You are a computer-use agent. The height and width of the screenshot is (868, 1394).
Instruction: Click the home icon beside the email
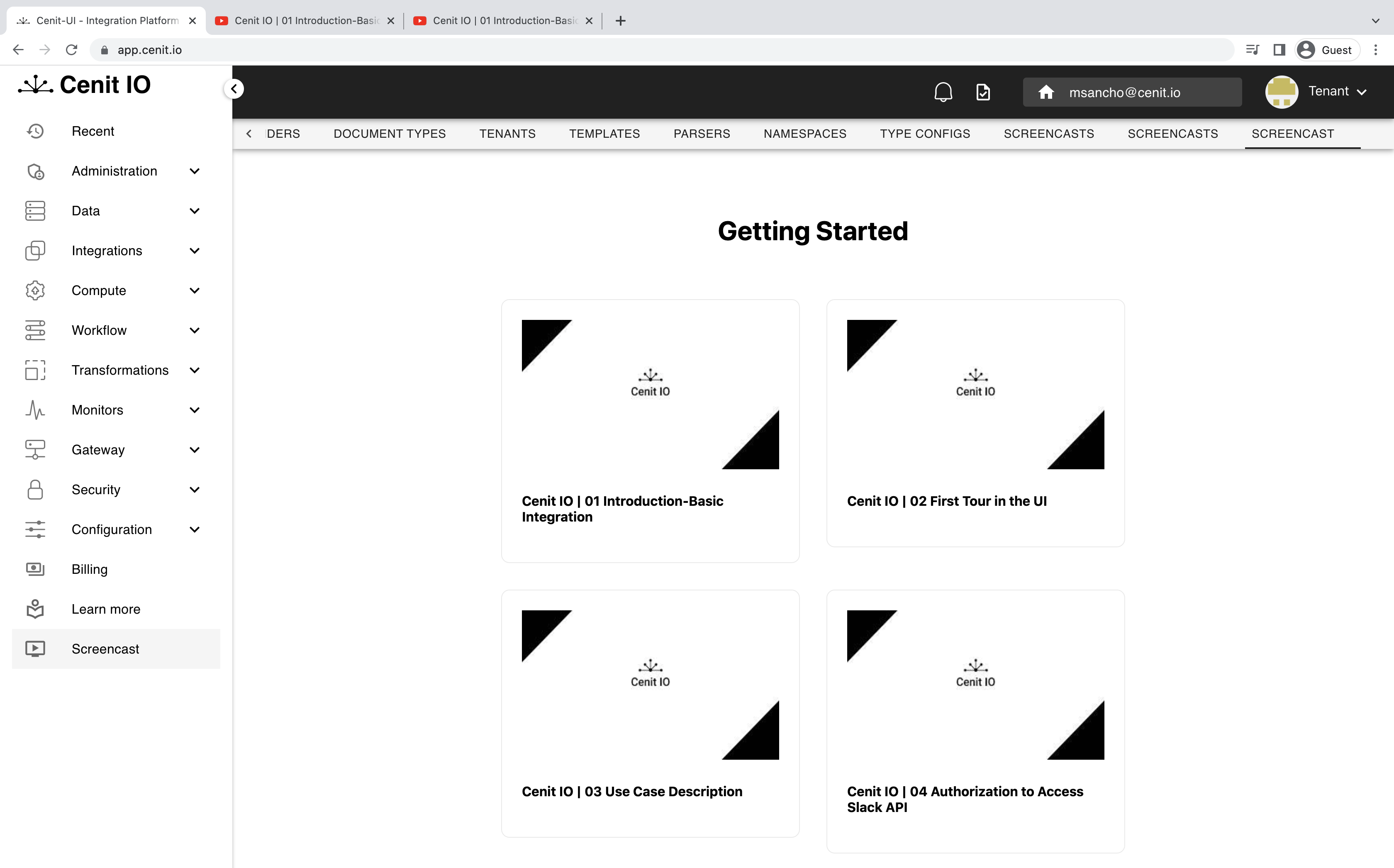click(1045, 92)
